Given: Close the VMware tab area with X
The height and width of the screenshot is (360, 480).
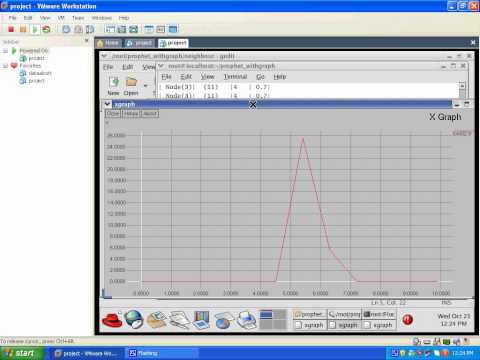Looking at the screenshot, I should point(473,43).
